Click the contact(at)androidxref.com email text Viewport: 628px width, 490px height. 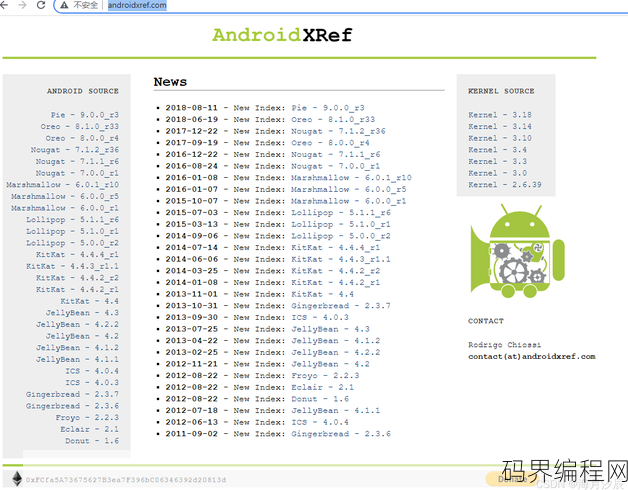(x=531, y=356)
